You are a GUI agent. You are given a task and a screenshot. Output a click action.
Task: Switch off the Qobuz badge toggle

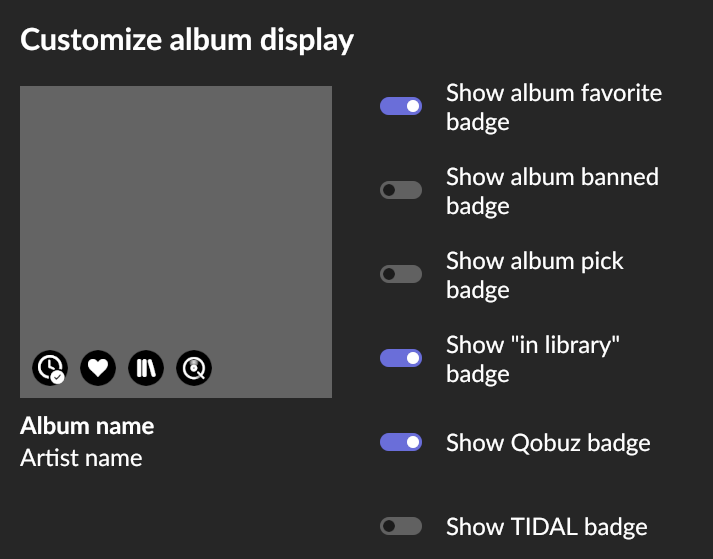pyautogui.click(x=401, y=442)
